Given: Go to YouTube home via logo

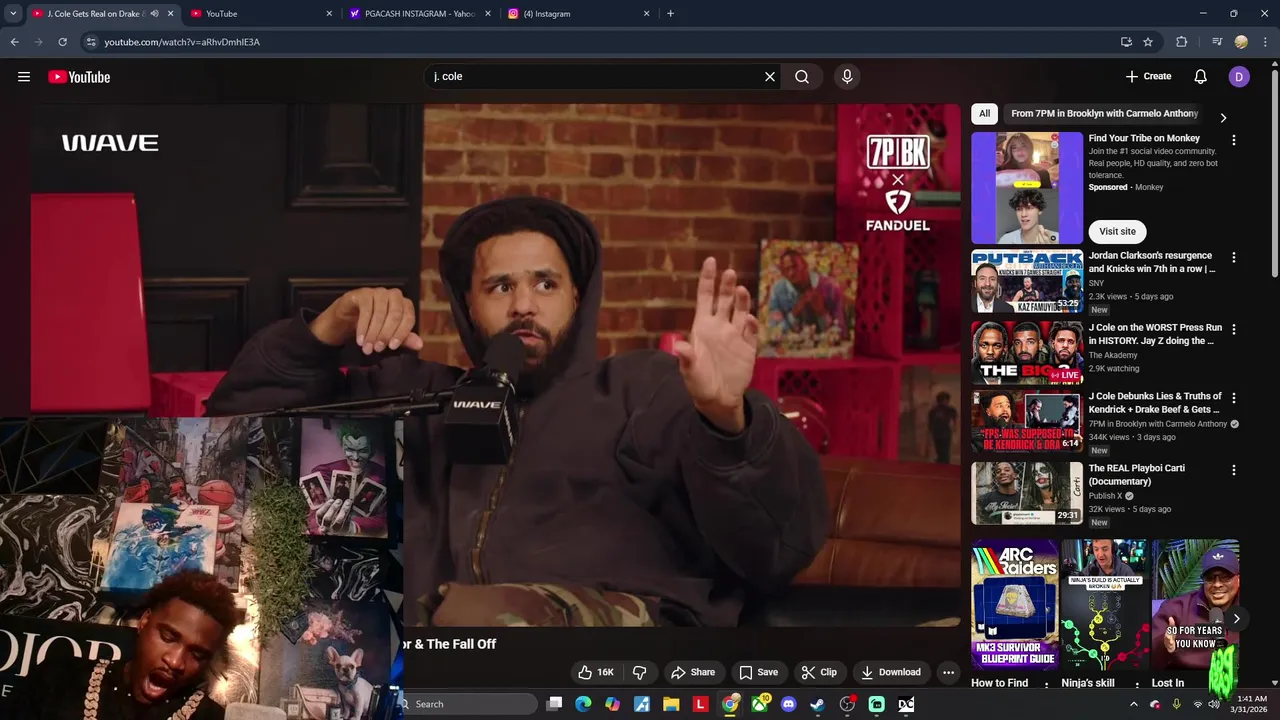Looking at the screenshot, I should point(79,77).
